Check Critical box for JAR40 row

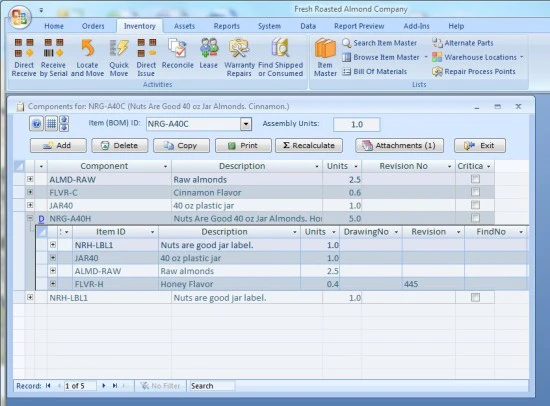[475, 205]
